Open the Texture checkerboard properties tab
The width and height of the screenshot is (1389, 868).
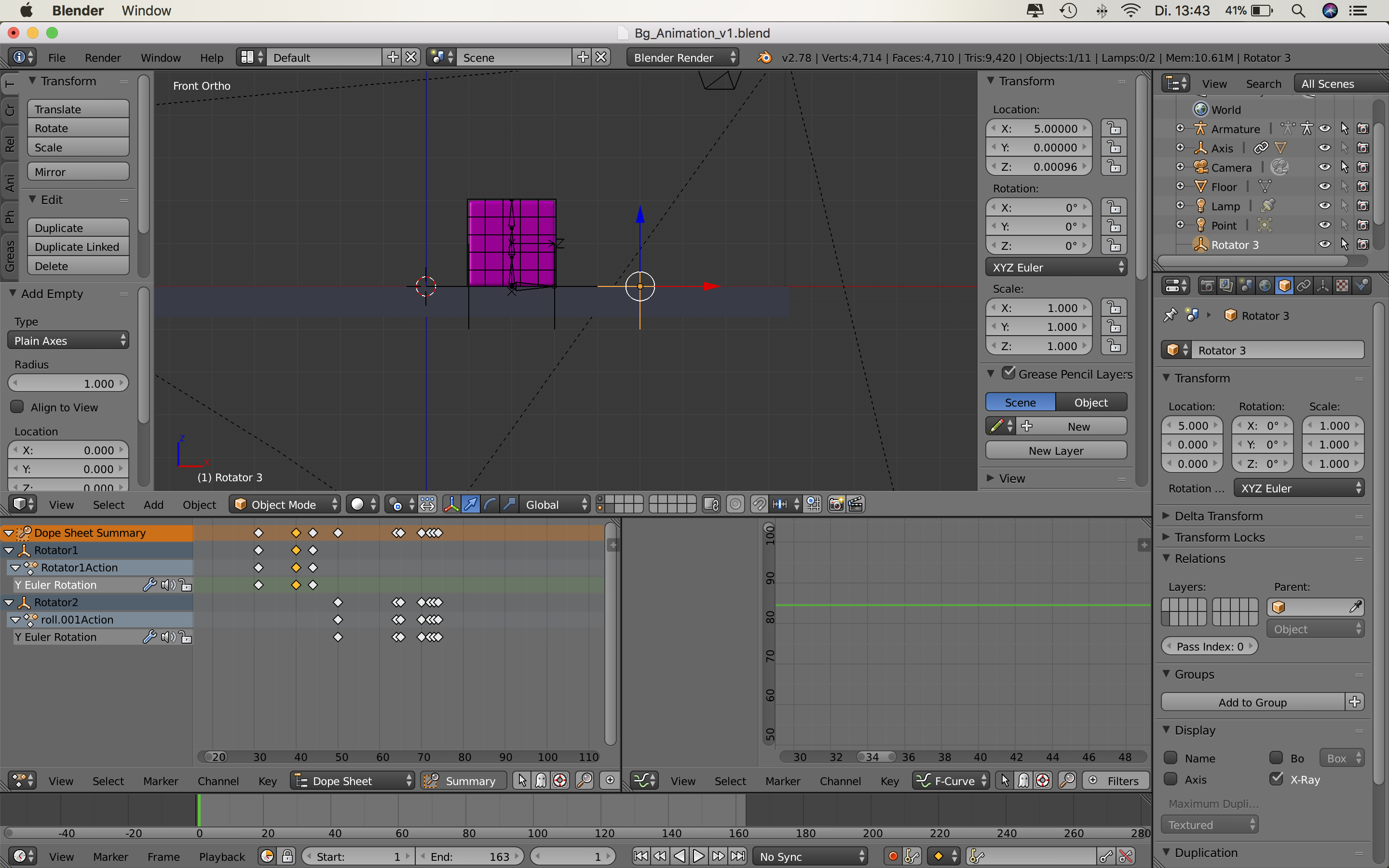(x=1342, y=285)
